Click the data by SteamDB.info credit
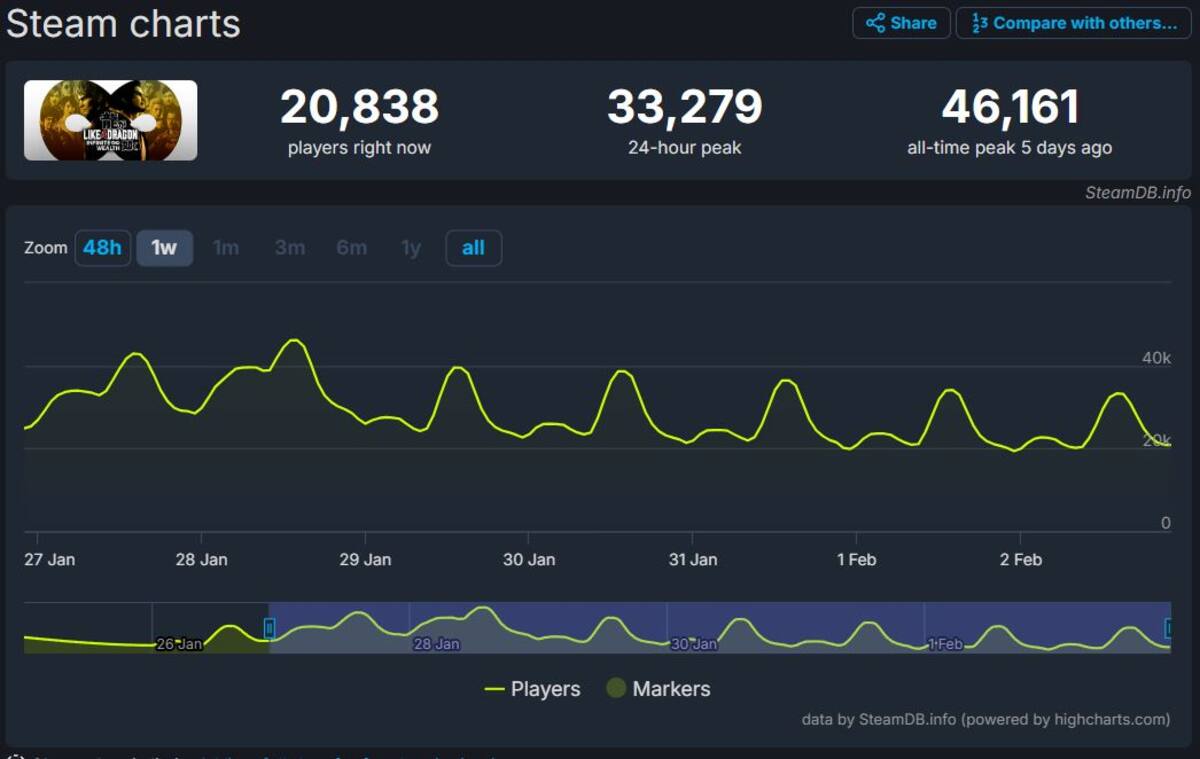 [x=986, y=719]
